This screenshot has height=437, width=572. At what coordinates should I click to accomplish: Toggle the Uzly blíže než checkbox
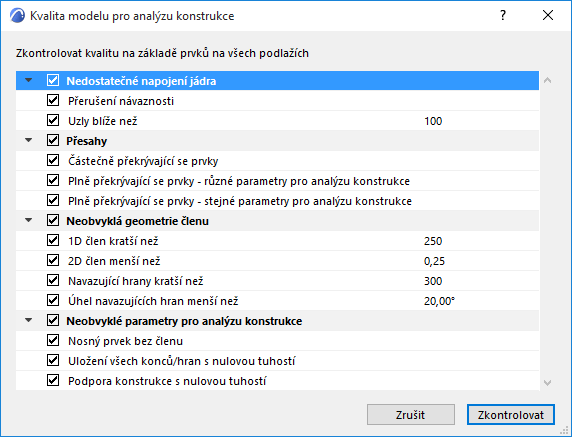point(53,120)
